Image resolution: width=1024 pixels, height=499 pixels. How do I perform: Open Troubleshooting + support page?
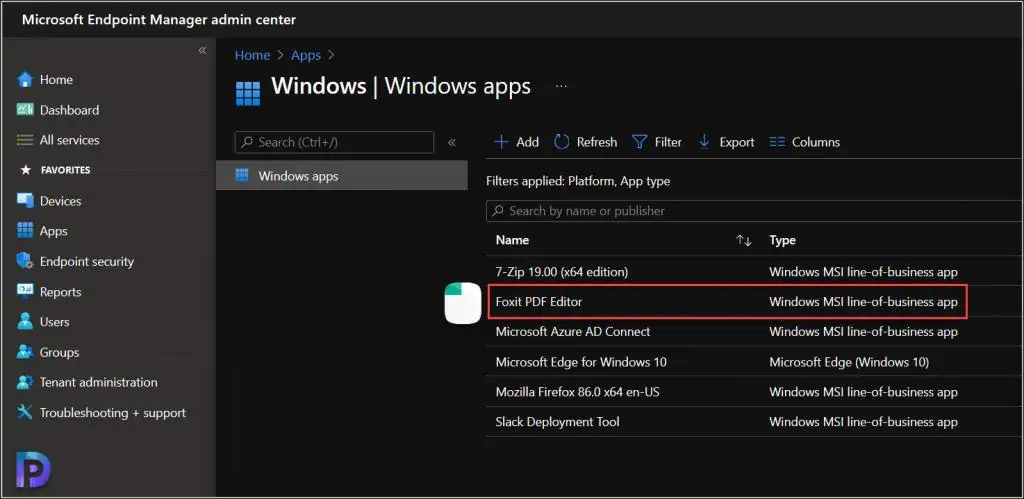click(113, 412)
